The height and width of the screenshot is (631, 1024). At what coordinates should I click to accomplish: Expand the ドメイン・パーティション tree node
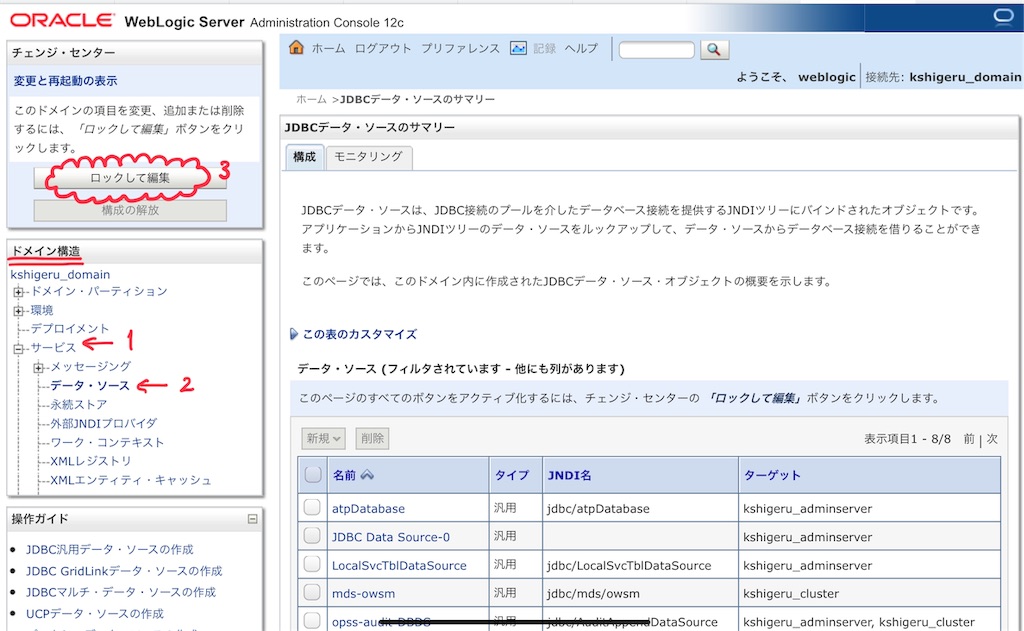(18, 292)
